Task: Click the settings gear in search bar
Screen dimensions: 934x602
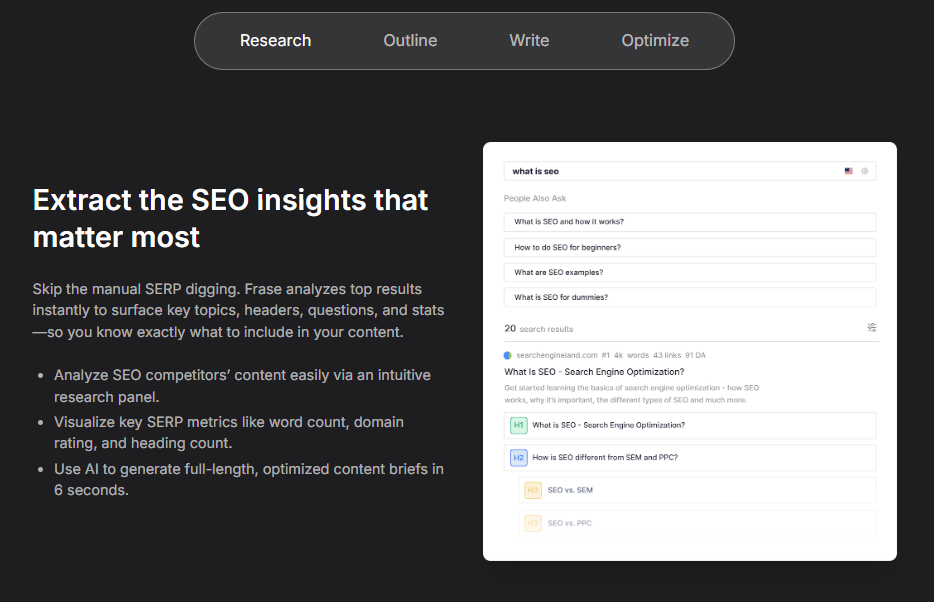Action: pos(864,171)
